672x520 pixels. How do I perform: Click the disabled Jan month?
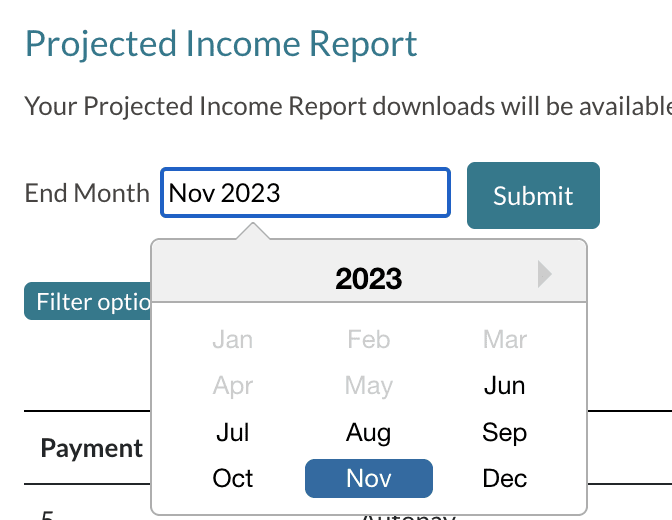(x=233, y=340)
